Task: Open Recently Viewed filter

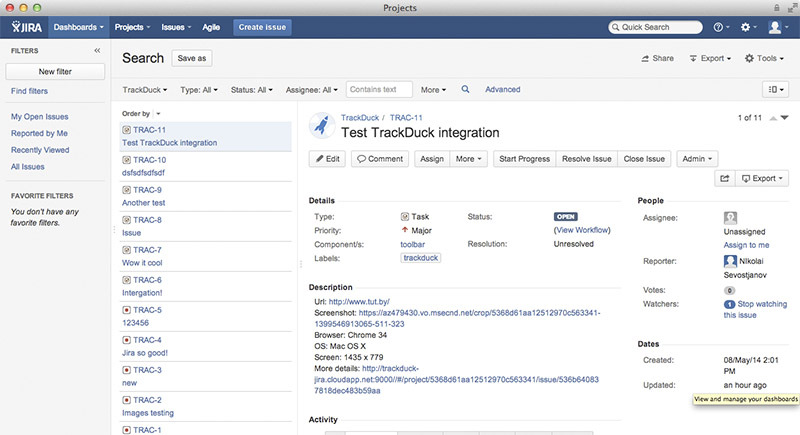Action: pos(40,150)
